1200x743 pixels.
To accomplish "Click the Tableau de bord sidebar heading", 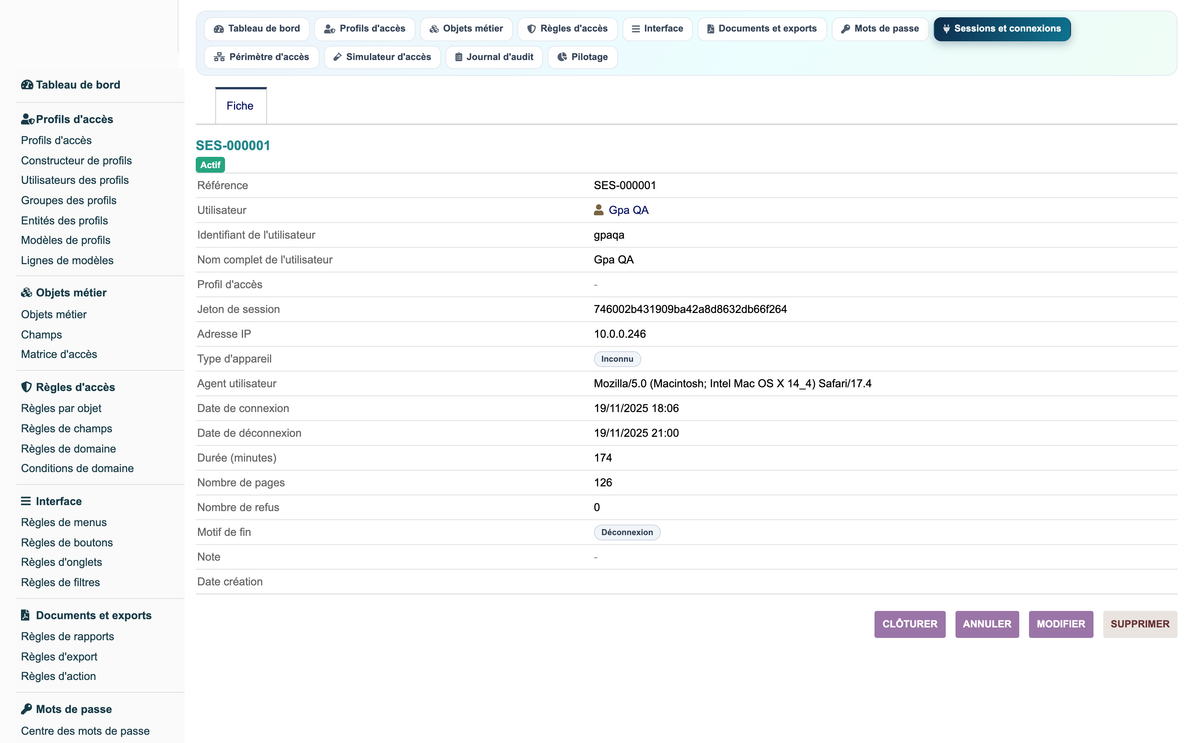I will [x=71, y=85].
